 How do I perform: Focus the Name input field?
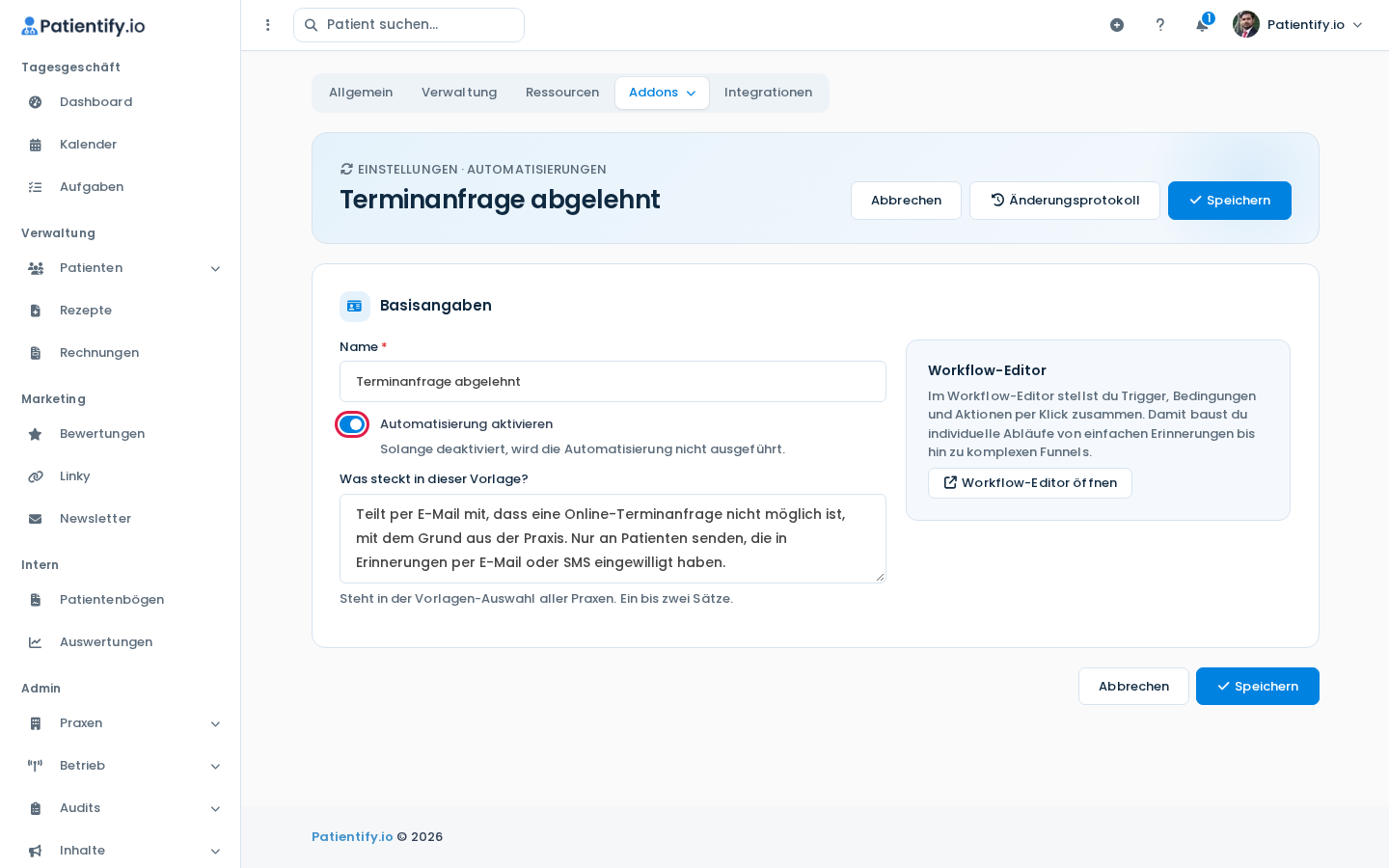click(613, 382)
